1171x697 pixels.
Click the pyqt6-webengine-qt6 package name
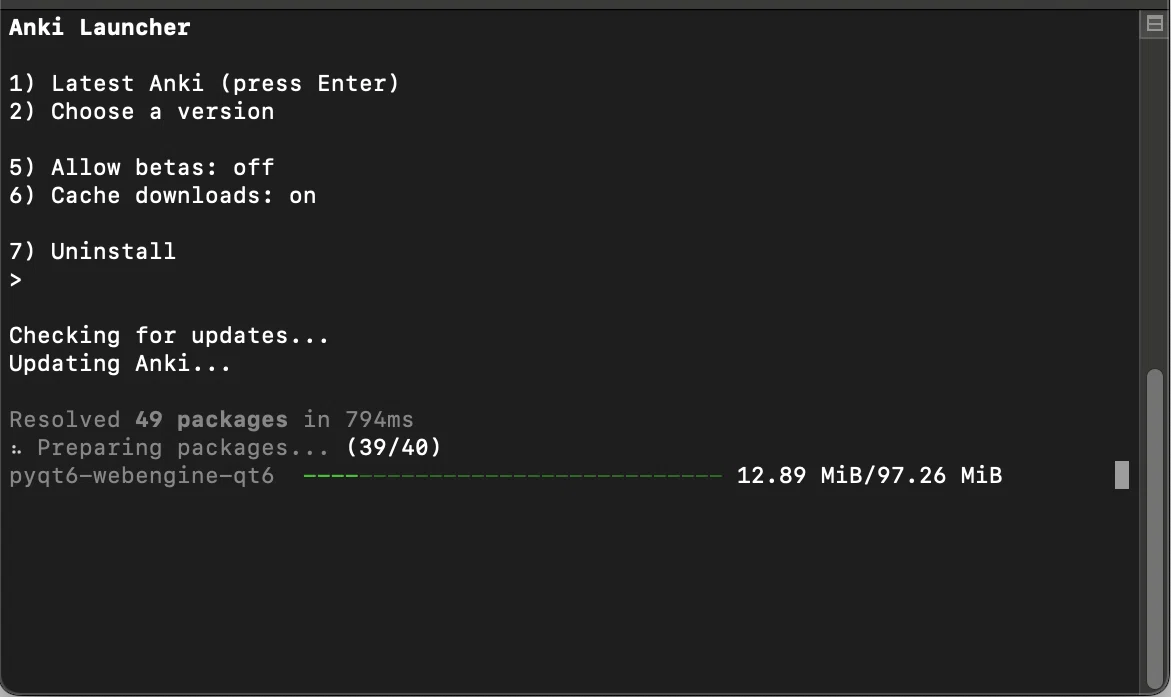(141, 476)
